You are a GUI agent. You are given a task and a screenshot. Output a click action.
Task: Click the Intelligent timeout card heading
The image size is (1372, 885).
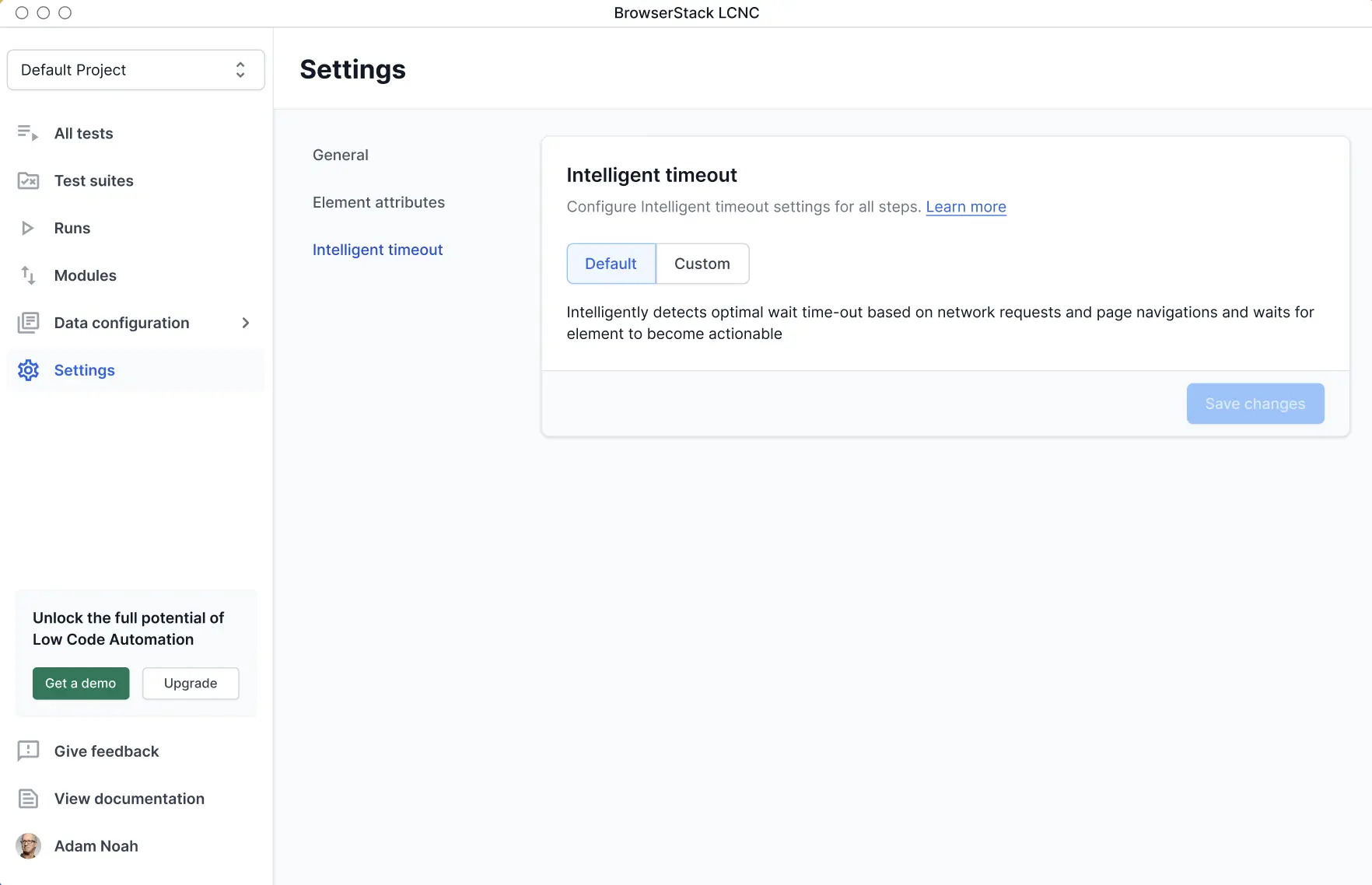651,175
